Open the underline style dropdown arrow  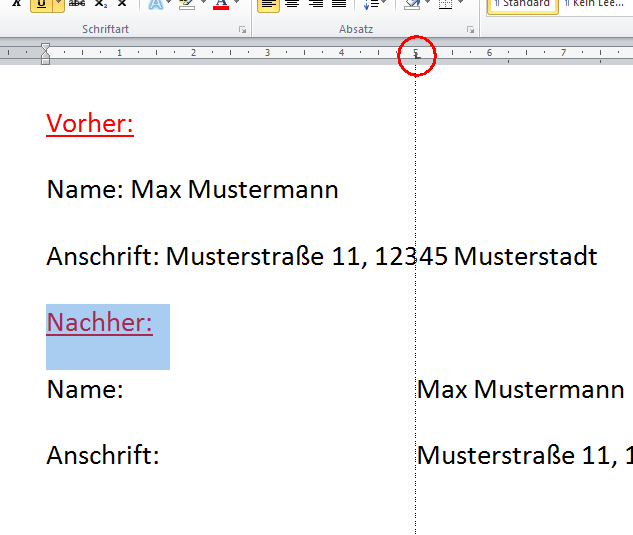tap(58, 4)
